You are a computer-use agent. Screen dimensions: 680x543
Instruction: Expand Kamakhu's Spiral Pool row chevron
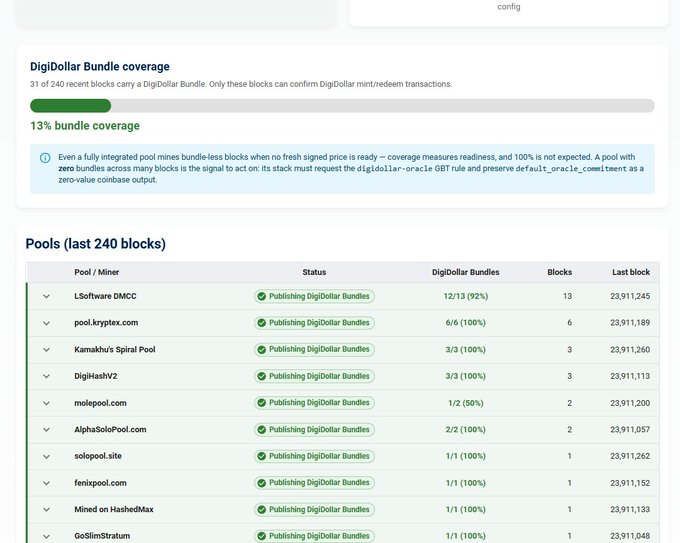[x=46, y=350]
